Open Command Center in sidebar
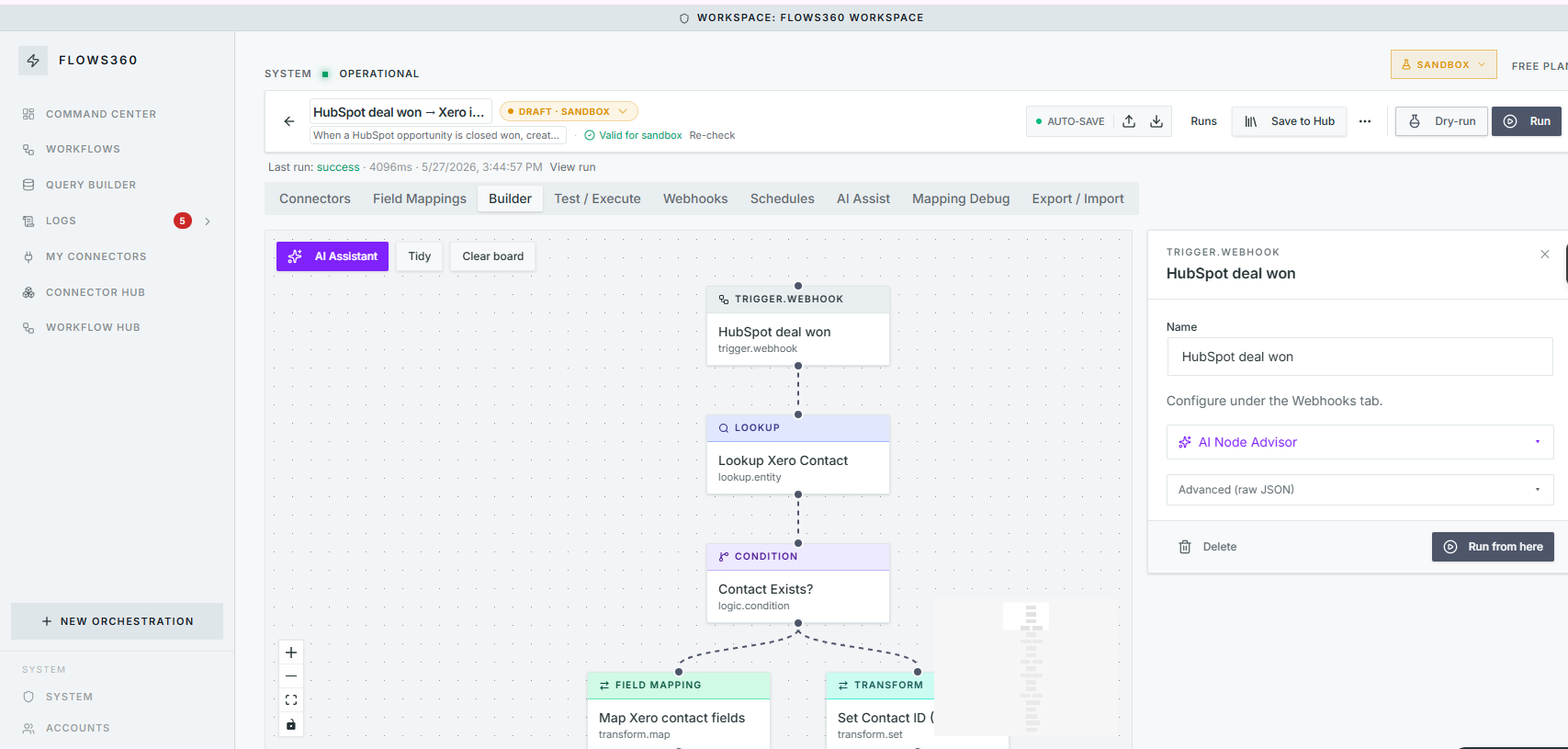Viewport: 1568px width, 749px height. click(101, 114)
